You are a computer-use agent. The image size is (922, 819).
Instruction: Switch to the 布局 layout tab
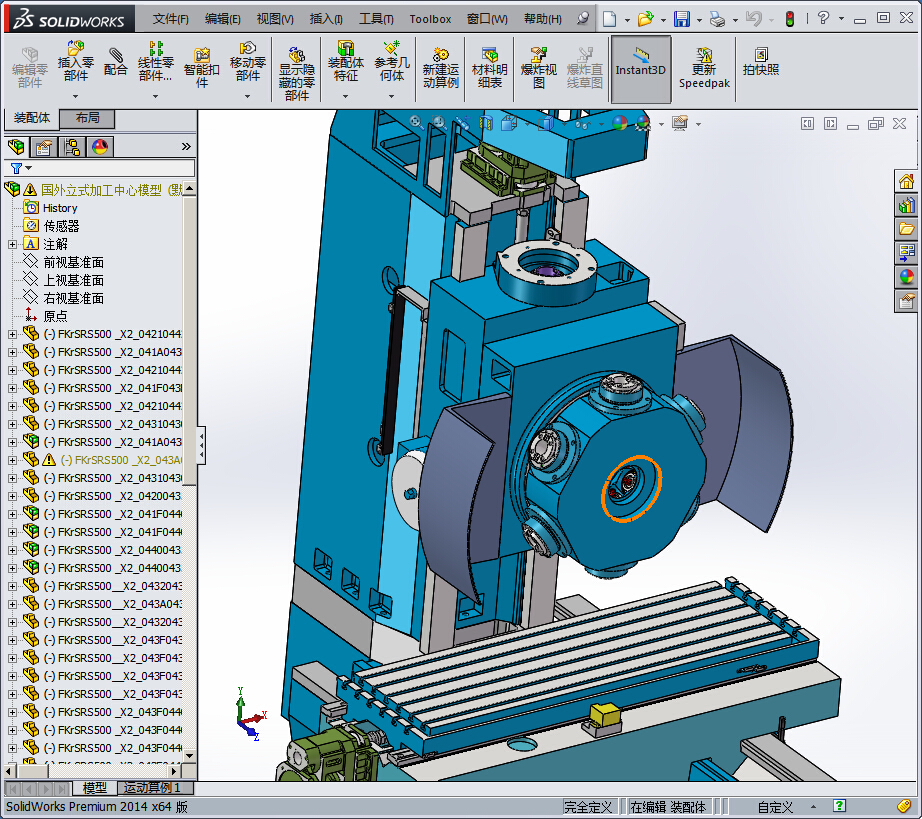(x=87, y=118)
